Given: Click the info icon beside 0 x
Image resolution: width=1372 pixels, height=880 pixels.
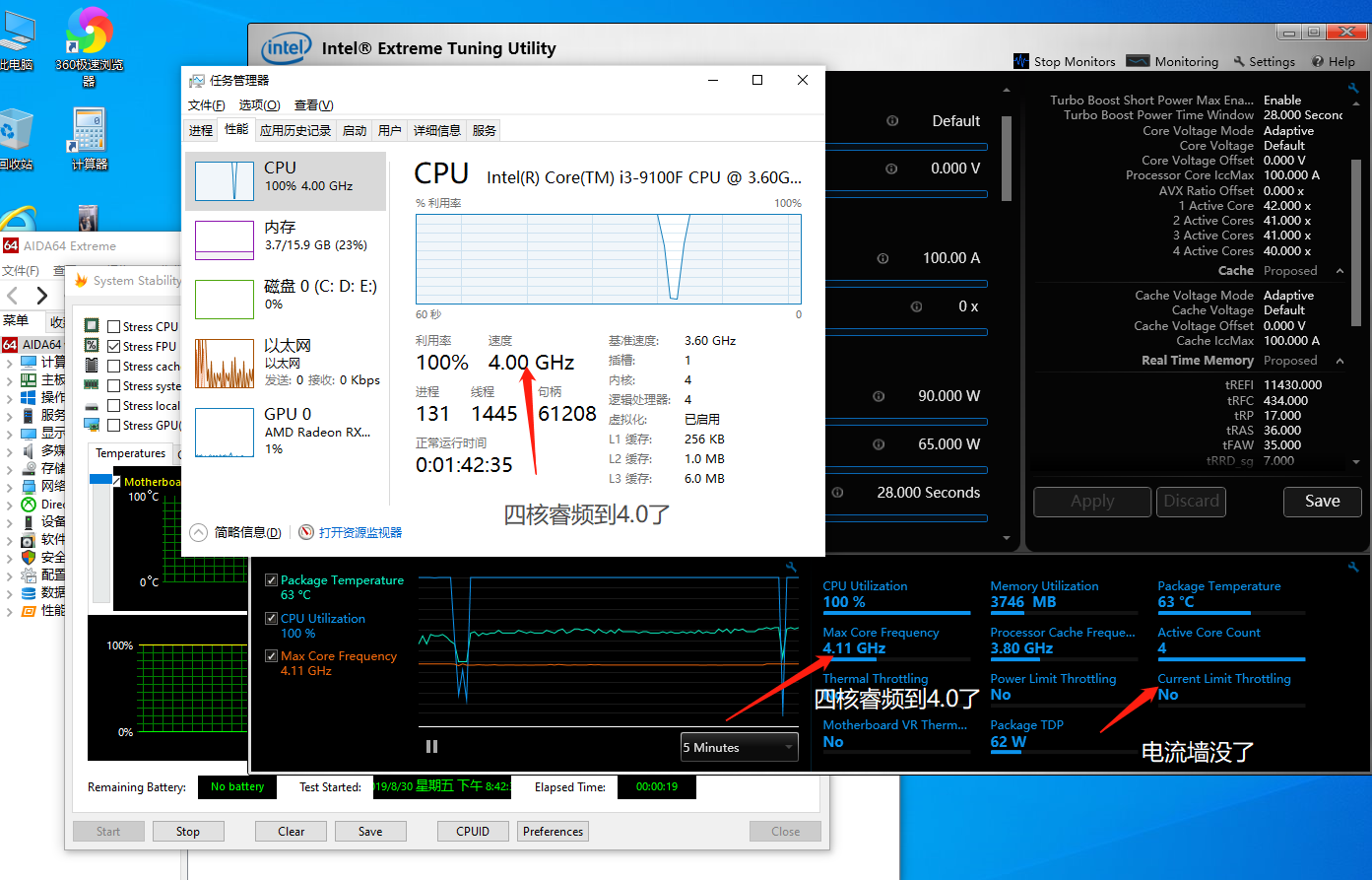Looking at the screenshot, I should click(917, 306).
